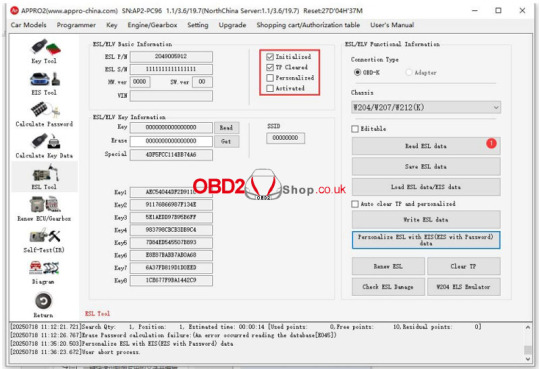Select the Calculate Password icon
This screenshot has height=369, width=540.
44,115
